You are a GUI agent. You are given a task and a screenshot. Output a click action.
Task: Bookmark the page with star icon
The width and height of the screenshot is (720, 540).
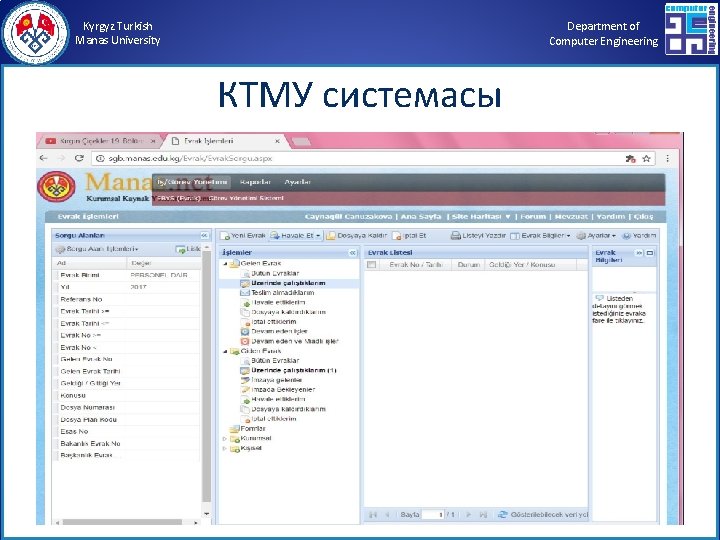coord(647,159)
